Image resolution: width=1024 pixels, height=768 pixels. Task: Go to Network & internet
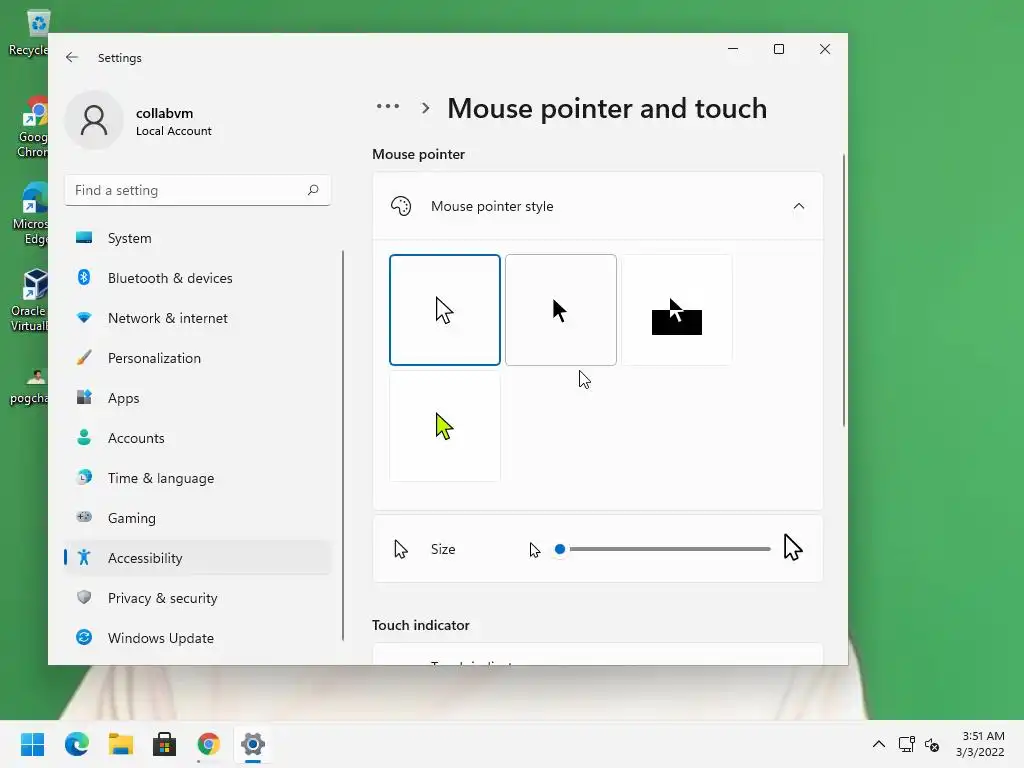pos(197,318)
